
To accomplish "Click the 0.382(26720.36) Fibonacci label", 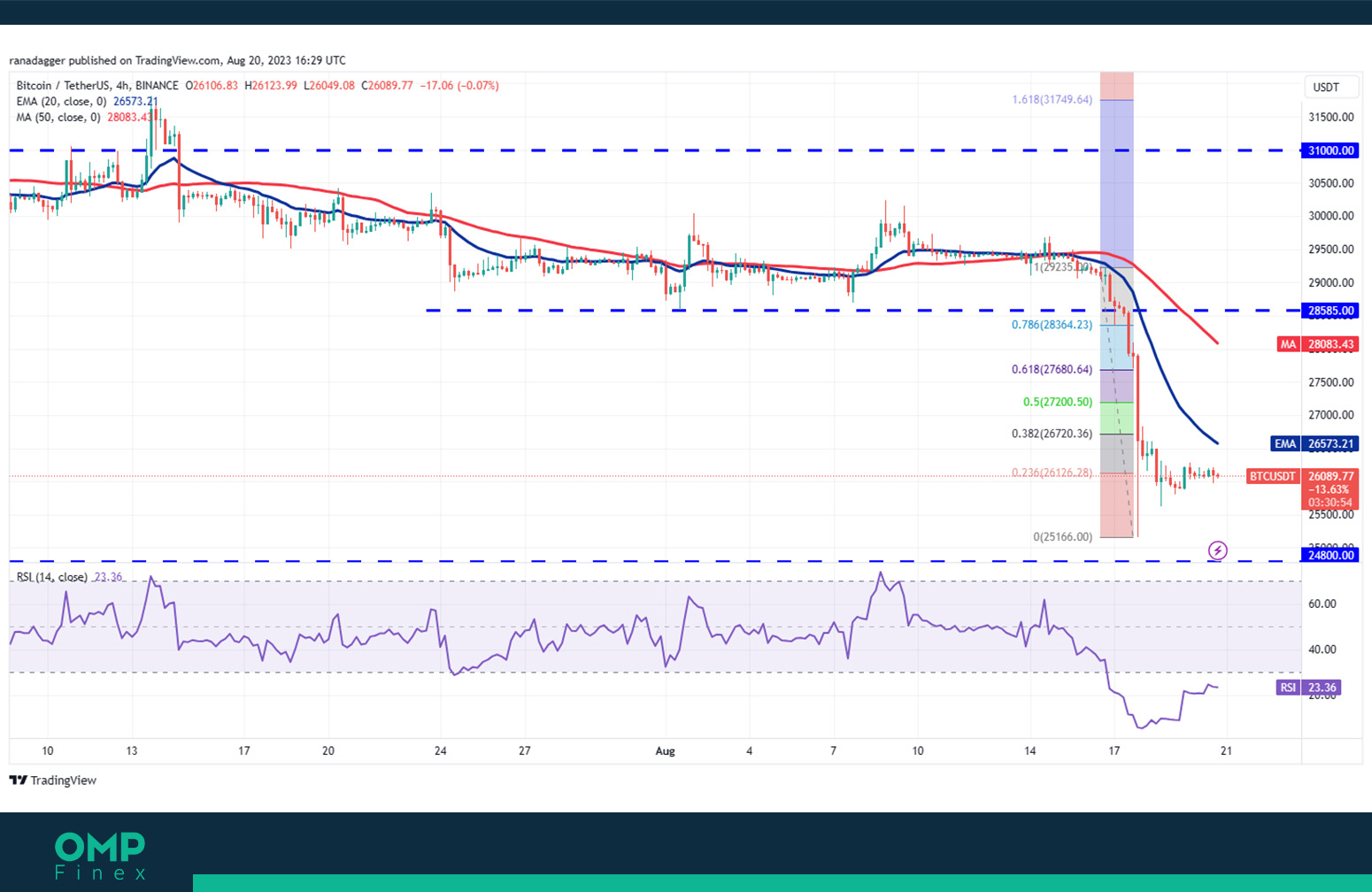I will 1052,434.
